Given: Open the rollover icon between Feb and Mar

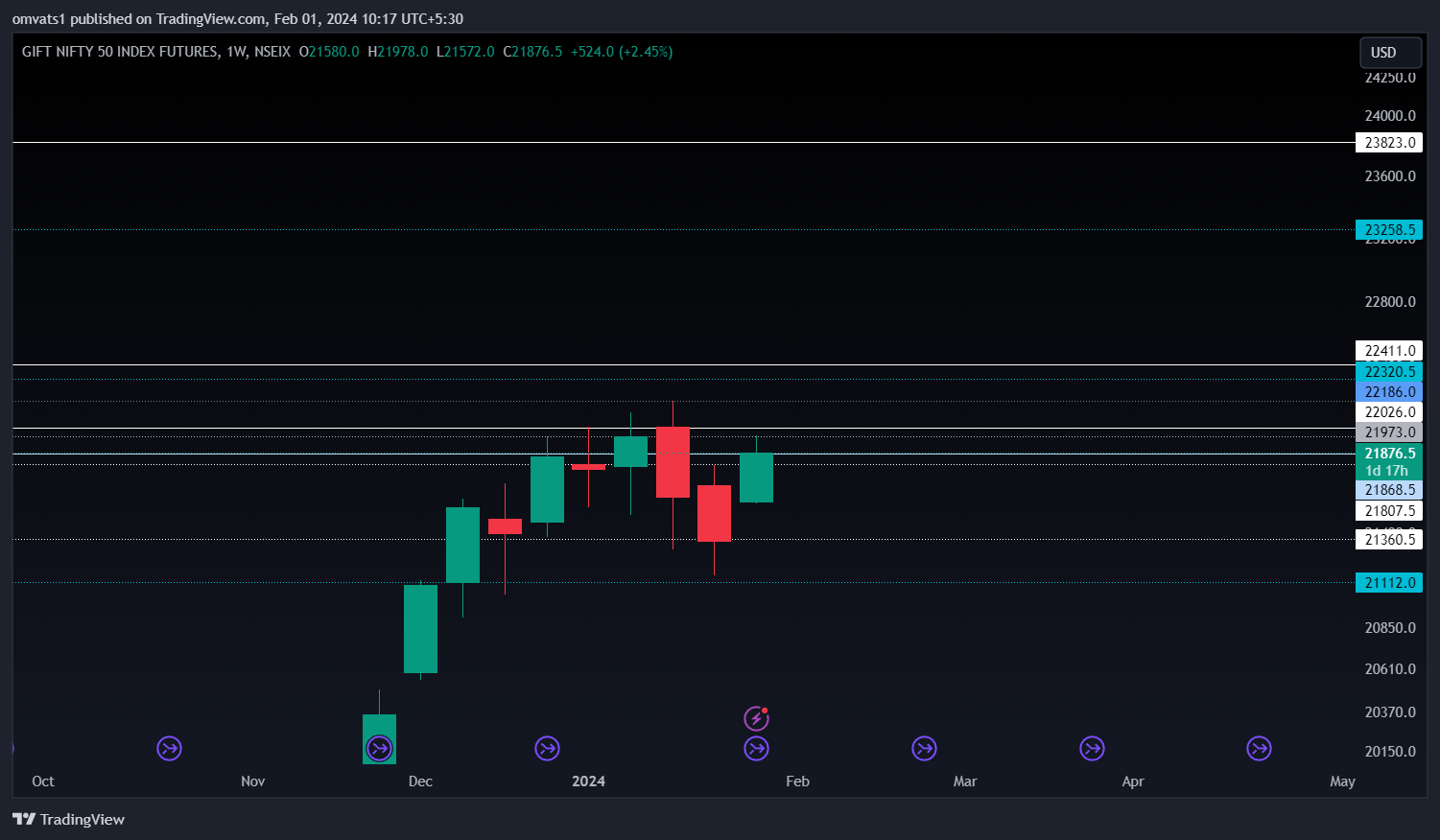Looking at the screenshot, I should (924, 748).
